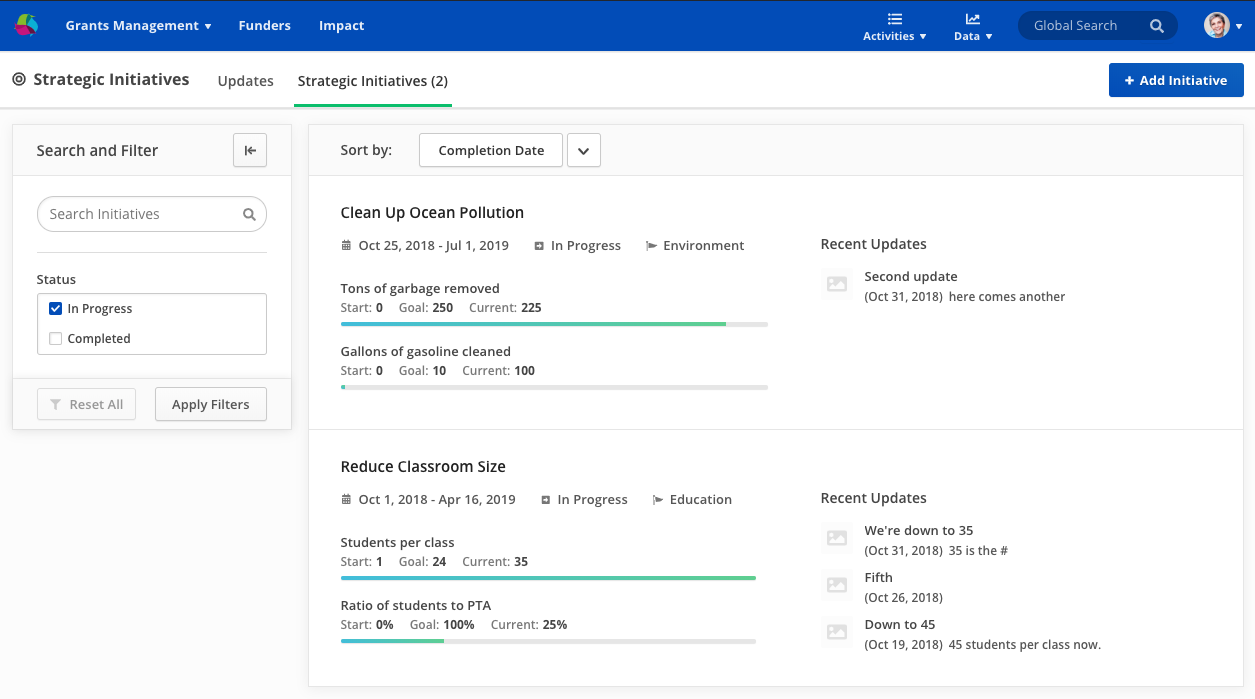Click the Add Initiative button
This screenshot has width=1255, height=699.
tap(1176, 80)
